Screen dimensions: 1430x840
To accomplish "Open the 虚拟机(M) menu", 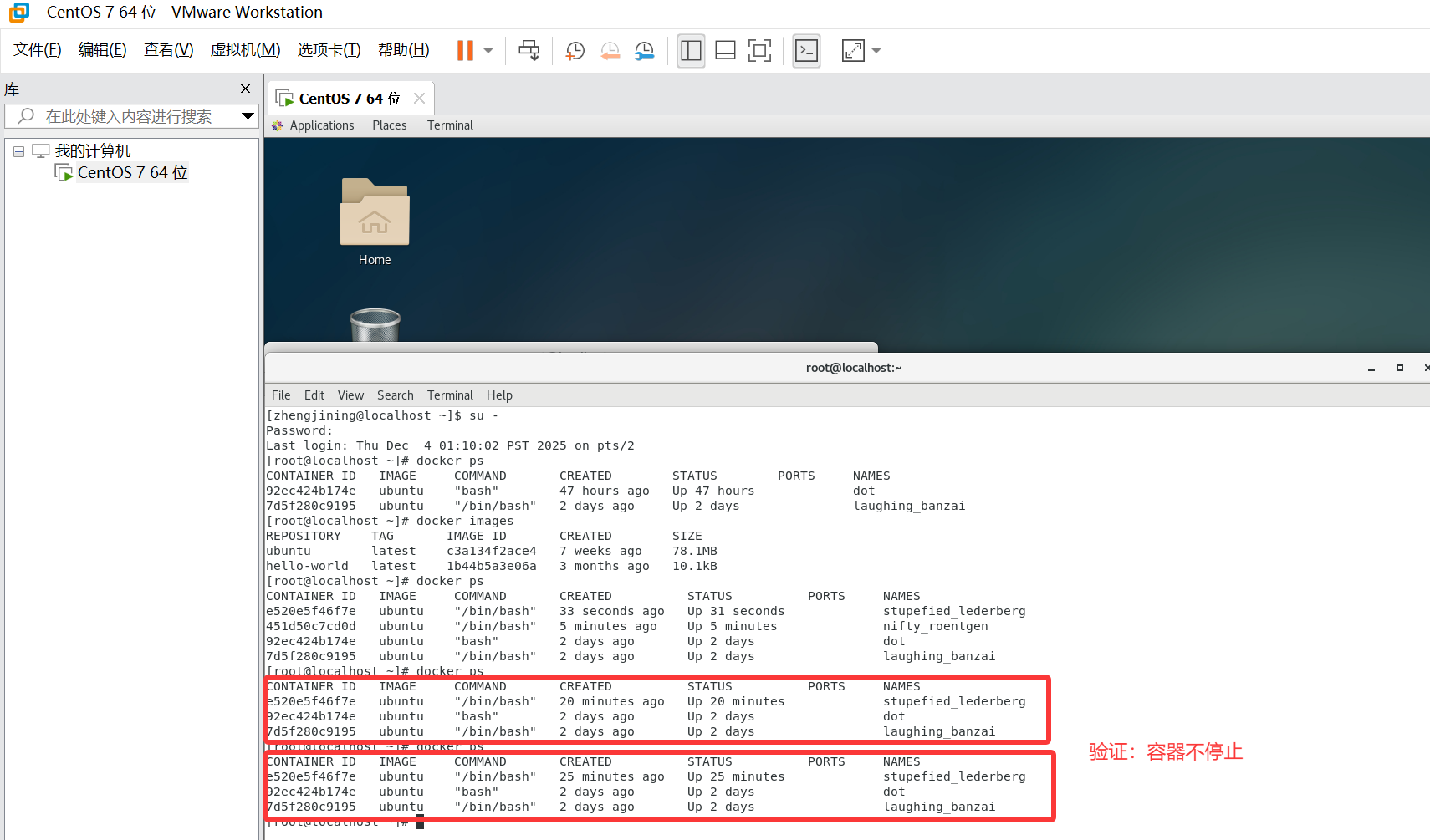I will pos(245,49).
